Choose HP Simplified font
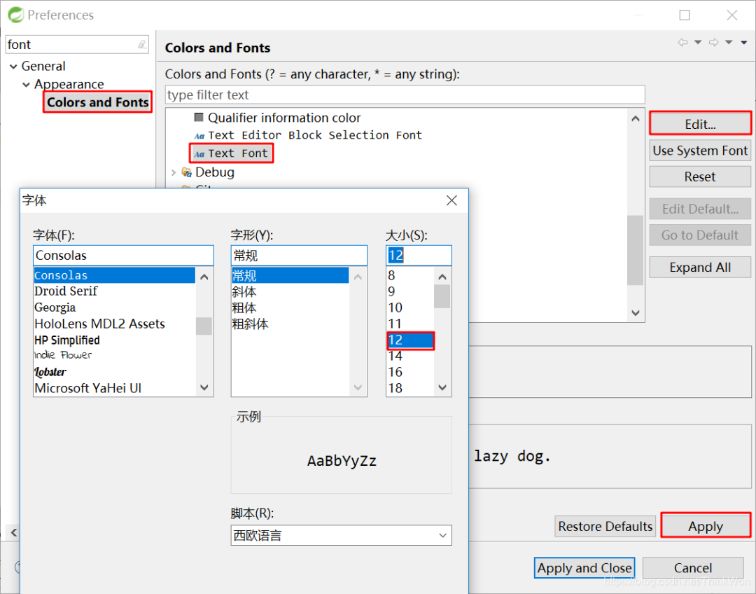This screenshot has width=756, height=594. (x=114, y=340)
